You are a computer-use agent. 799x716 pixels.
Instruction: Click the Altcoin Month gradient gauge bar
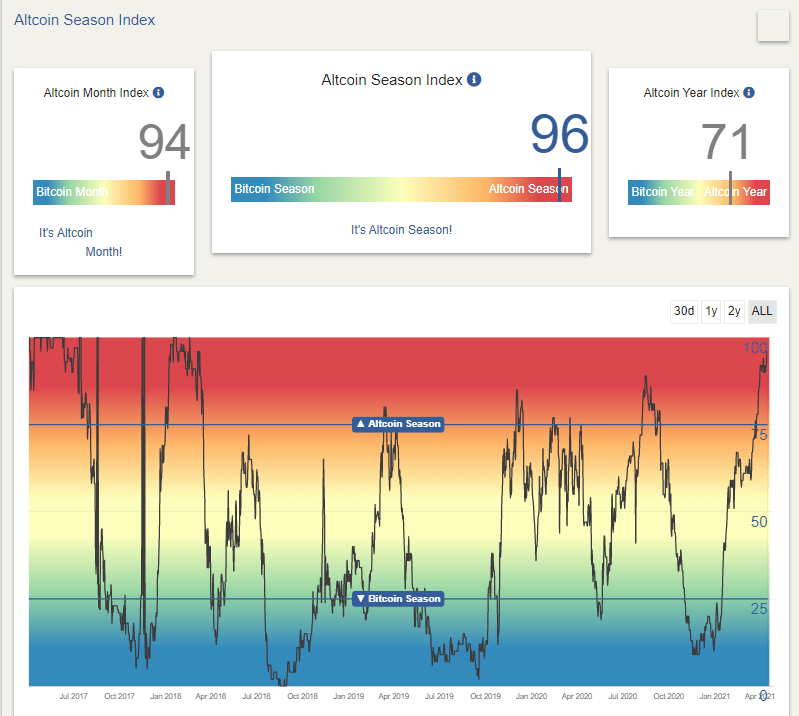(104, 192)
